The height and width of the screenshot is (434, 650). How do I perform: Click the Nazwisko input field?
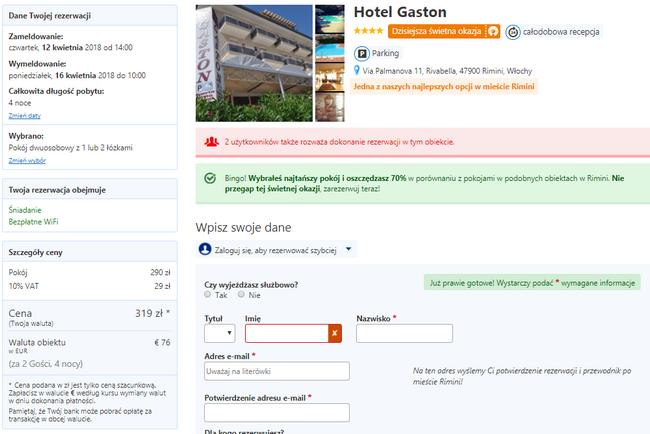(404, 333)
